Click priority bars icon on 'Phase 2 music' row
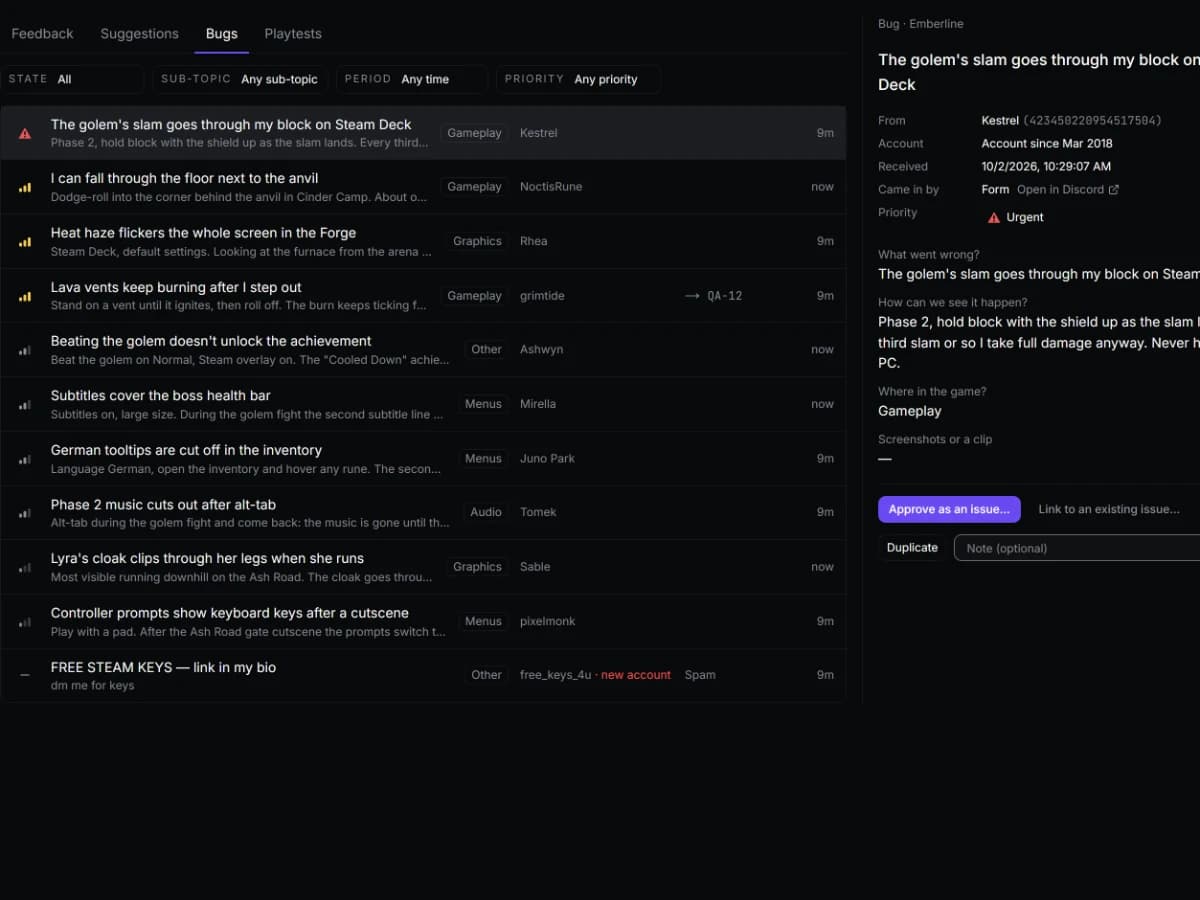The width and height of the screenshot is (1200, 900). click(x=25, y=512)
